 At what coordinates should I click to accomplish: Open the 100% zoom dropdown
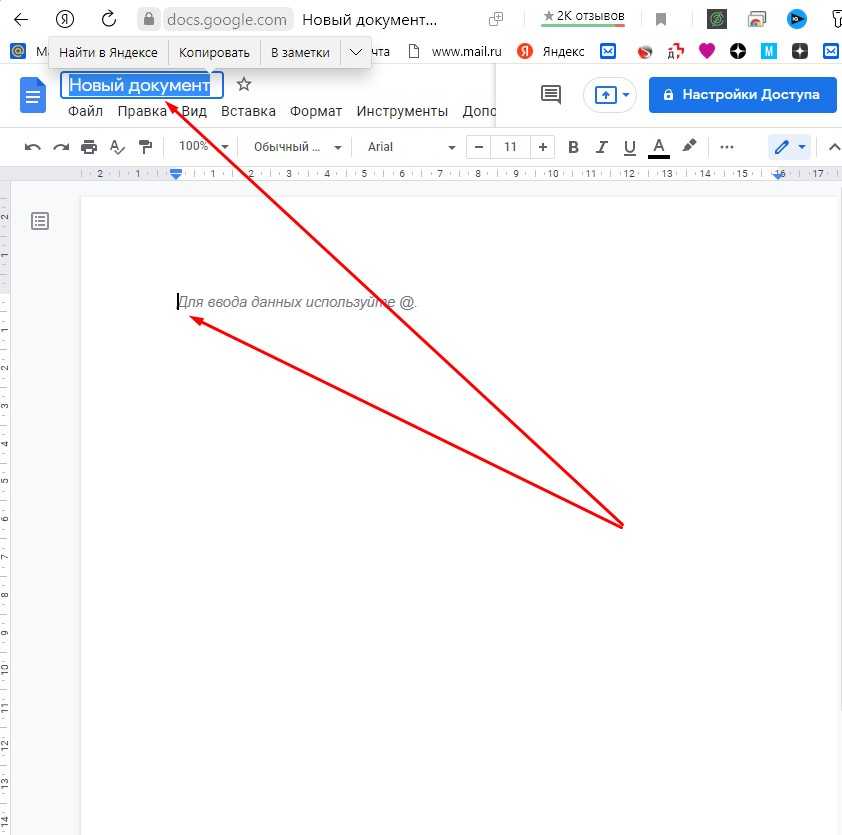[202, 147]
